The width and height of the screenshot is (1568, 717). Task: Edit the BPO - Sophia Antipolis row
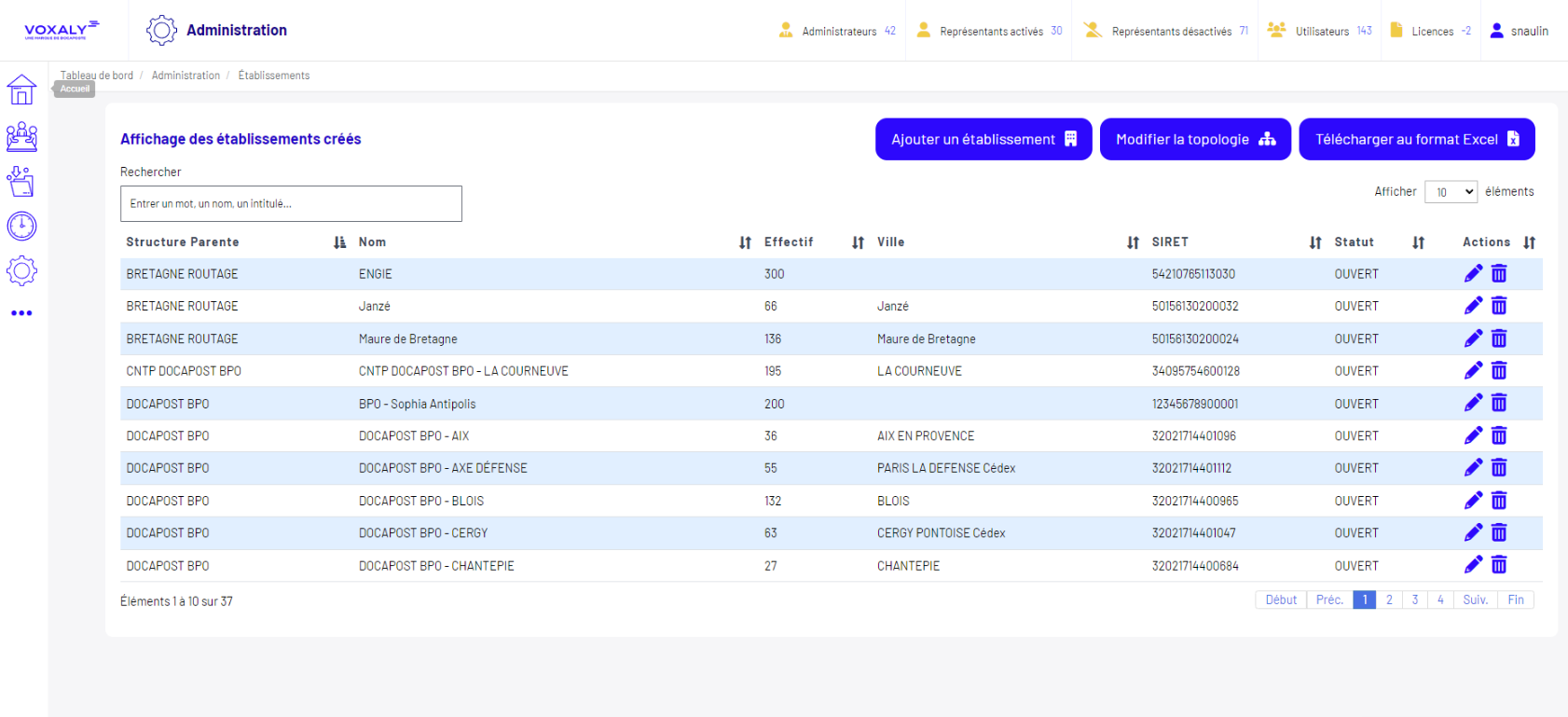pyautogui.click(x=1473, y=403)
